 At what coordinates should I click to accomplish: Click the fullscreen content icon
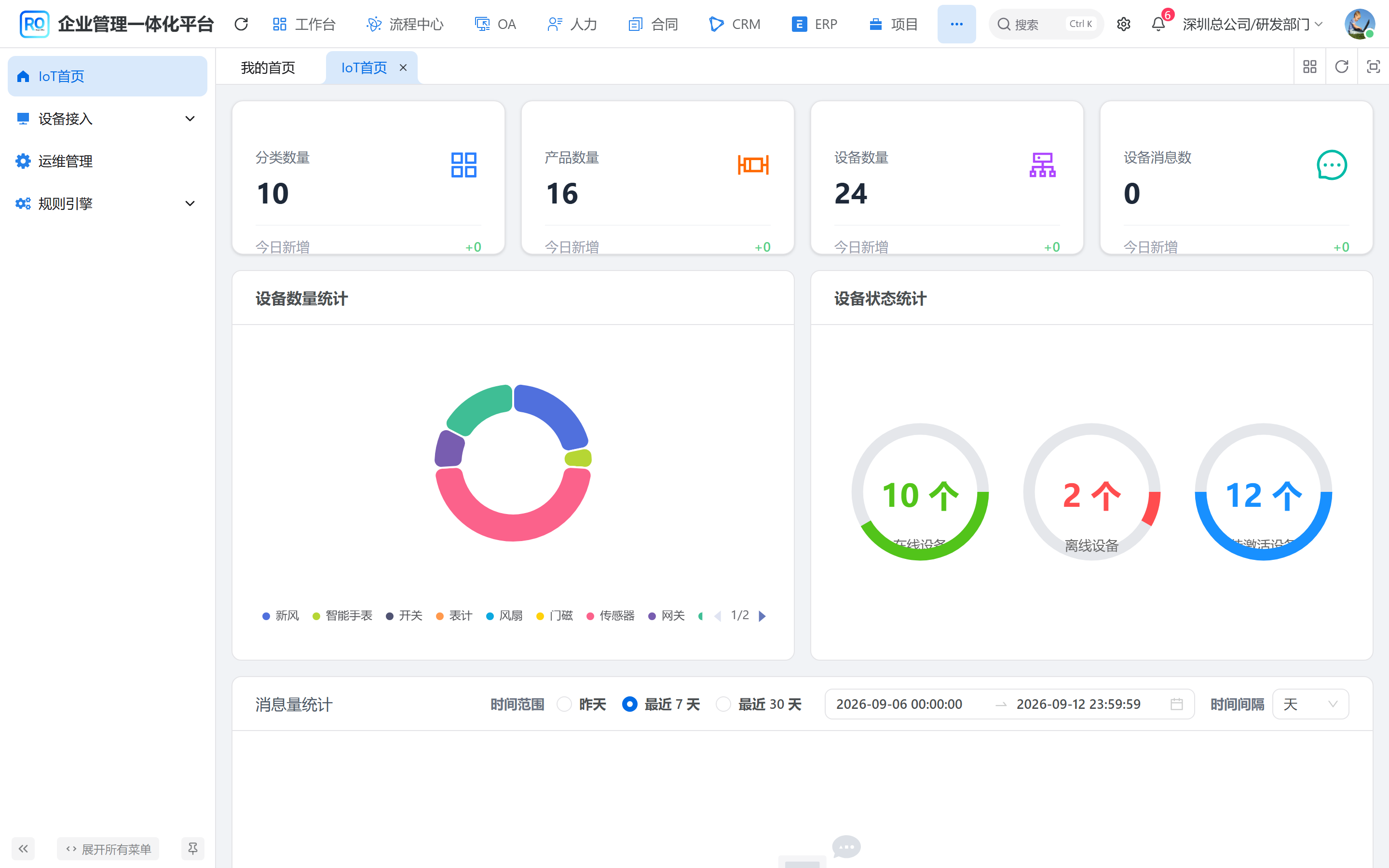1374,67
